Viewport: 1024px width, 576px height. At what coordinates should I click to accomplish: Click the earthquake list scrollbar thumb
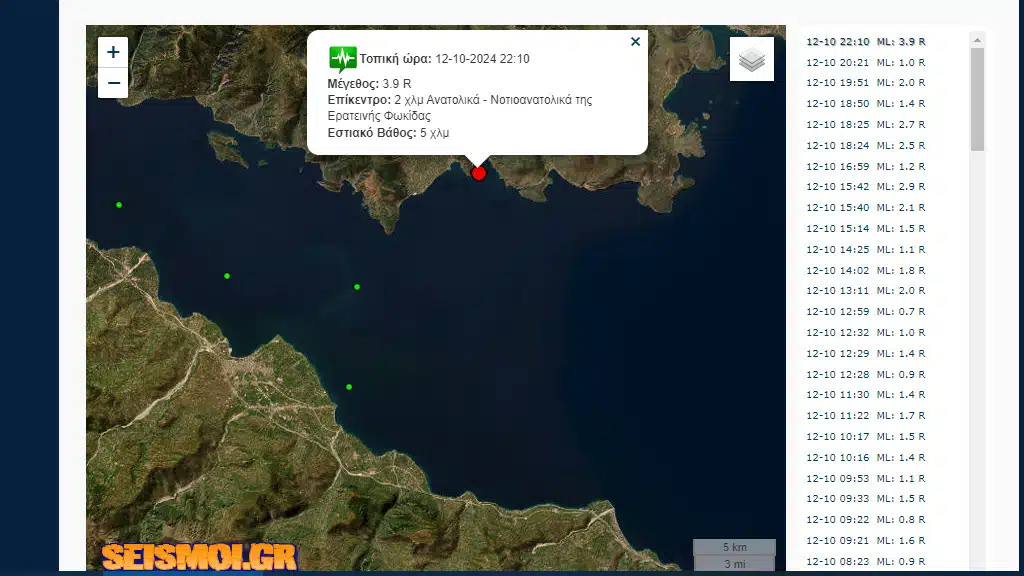point(977,100)
